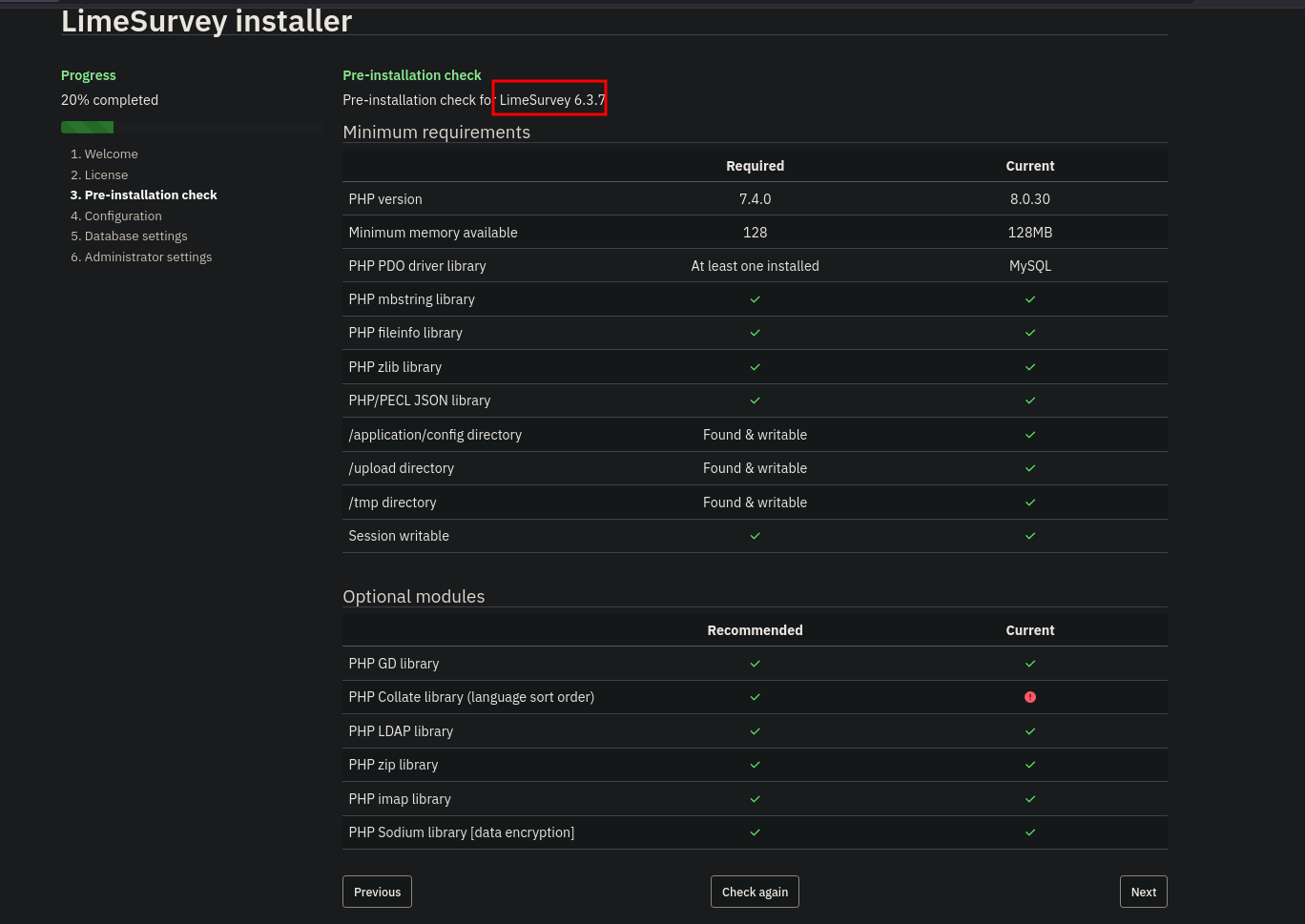Click the Required checkmark for PHP zlib library
Image resolution: width=1305 pixels, height=924 pixels.
(755, 367)
